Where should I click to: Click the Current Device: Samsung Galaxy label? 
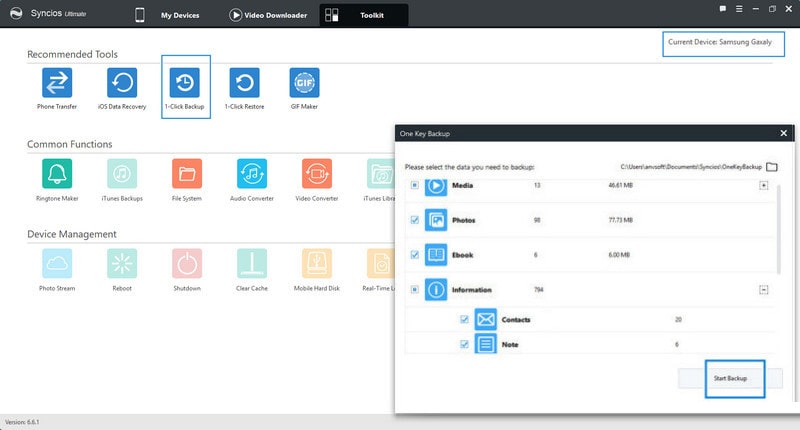coord(720,42)
